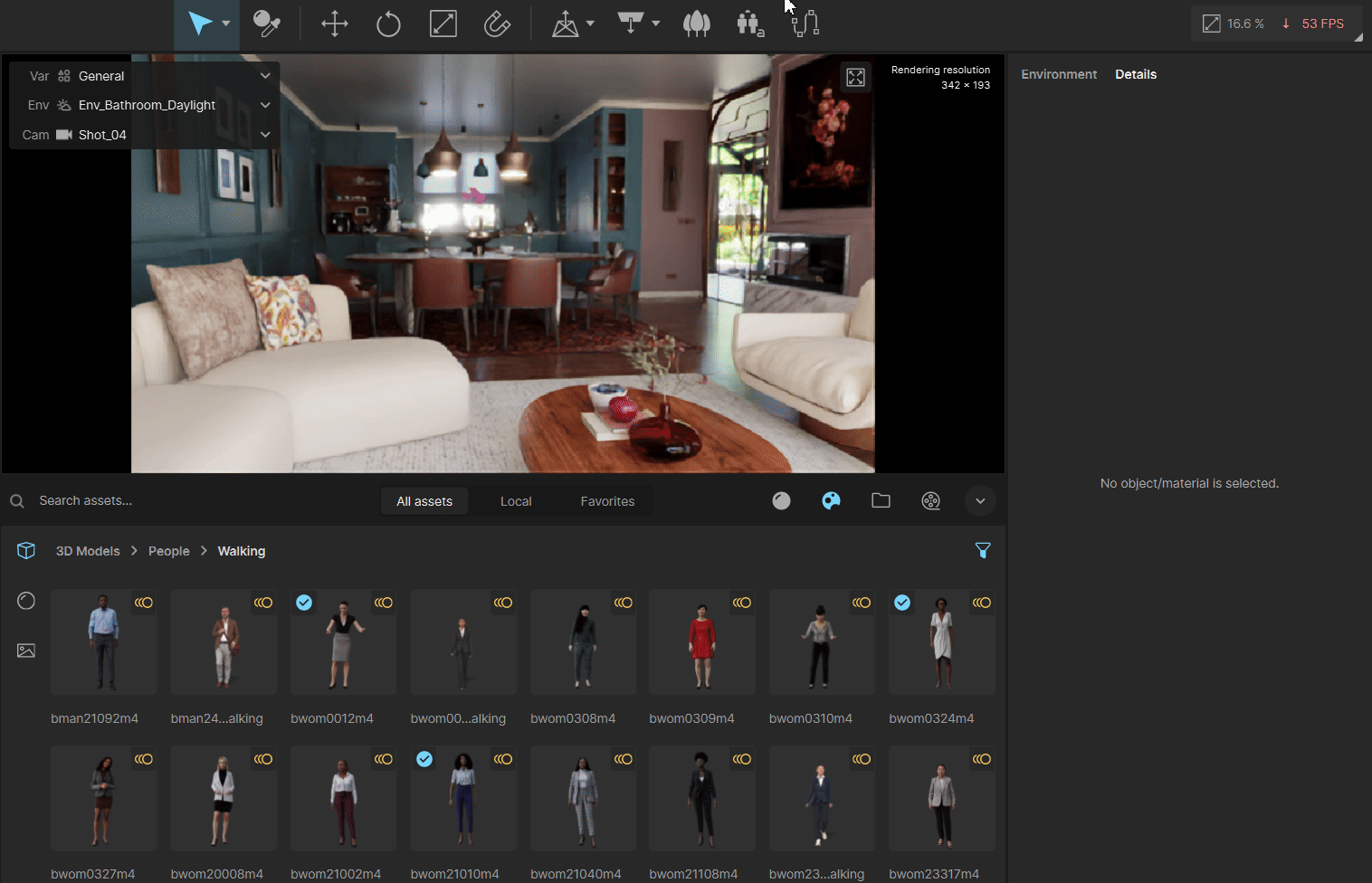This screenshot has height=883, width=1372.
Task: Click the animated badge on bman21092m4
Action: point(144,603)
